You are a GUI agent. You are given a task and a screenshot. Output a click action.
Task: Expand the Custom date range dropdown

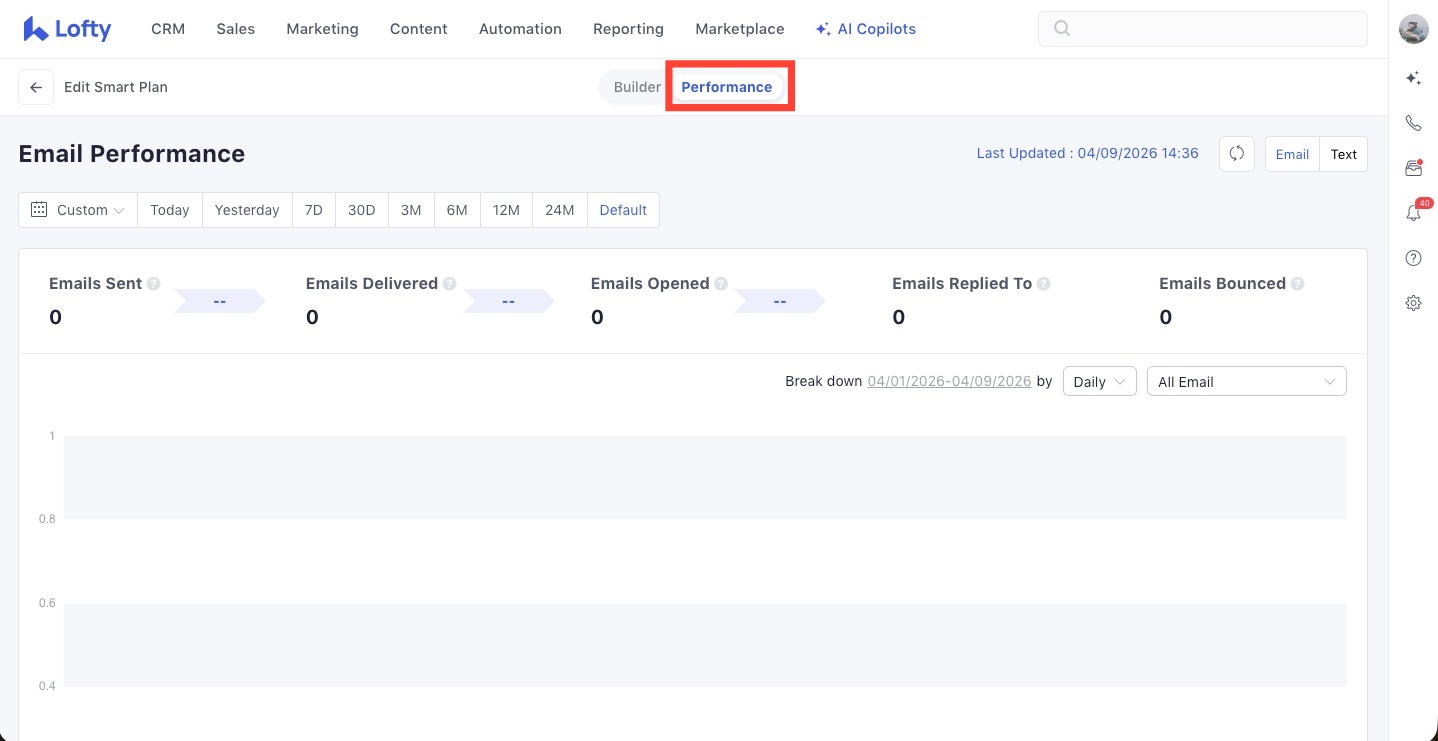coord(78,210)
